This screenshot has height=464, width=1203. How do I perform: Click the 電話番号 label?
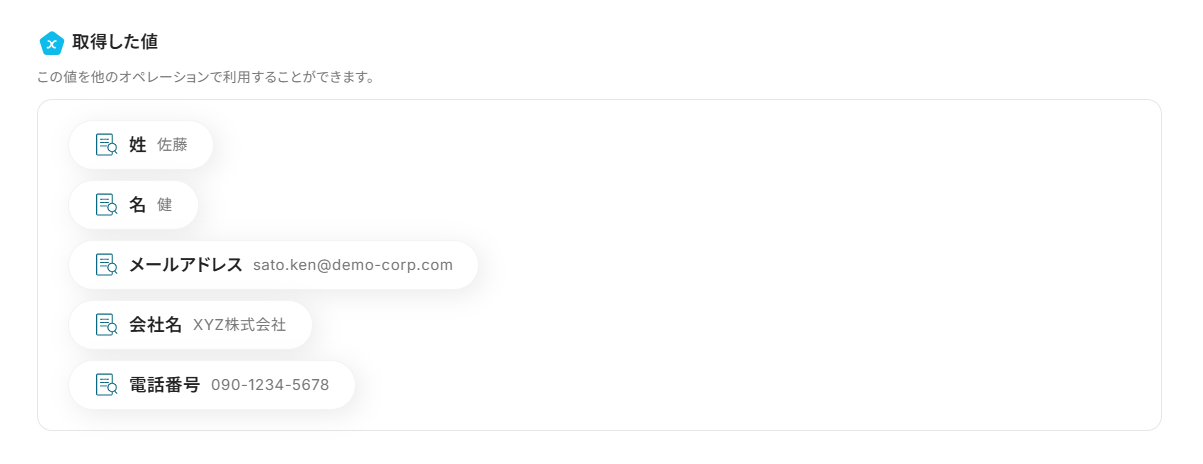(x=164, y=385)
